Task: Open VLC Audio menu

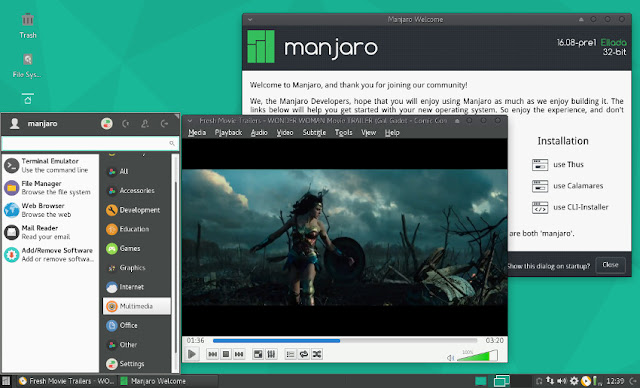Action: 259,133
